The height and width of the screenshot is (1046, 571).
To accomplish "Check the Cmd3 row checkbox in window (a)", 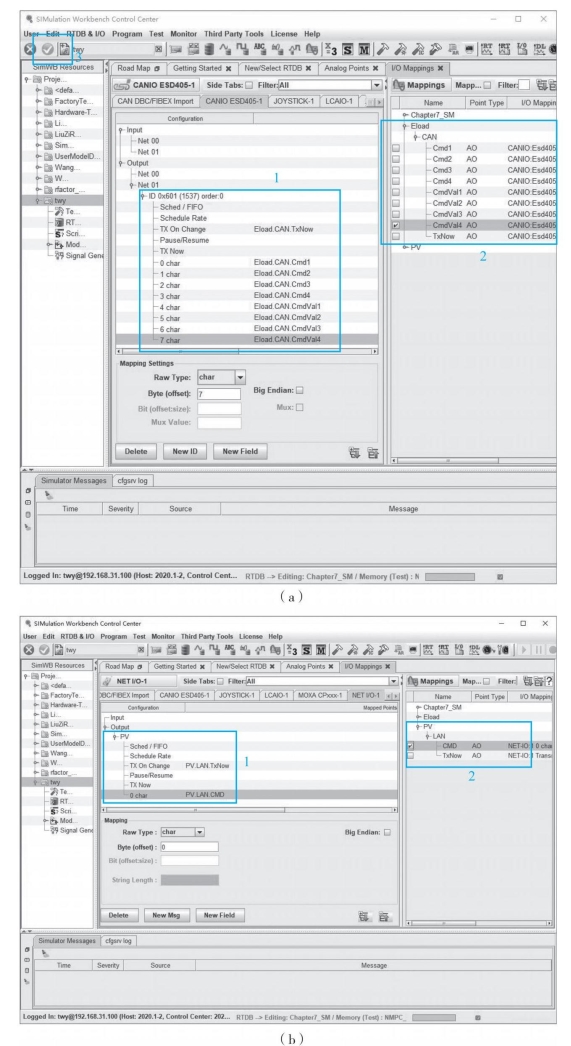I will pos(396,170).
